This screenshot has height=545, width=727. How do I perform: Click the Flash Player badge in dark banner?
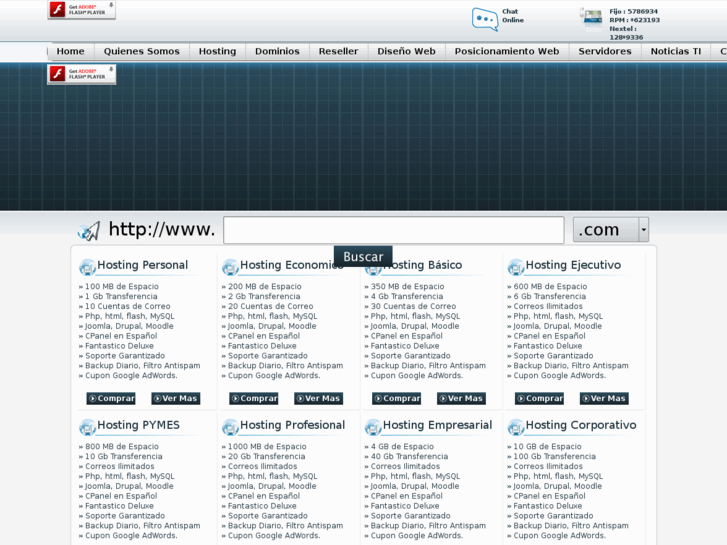[82, 74]
